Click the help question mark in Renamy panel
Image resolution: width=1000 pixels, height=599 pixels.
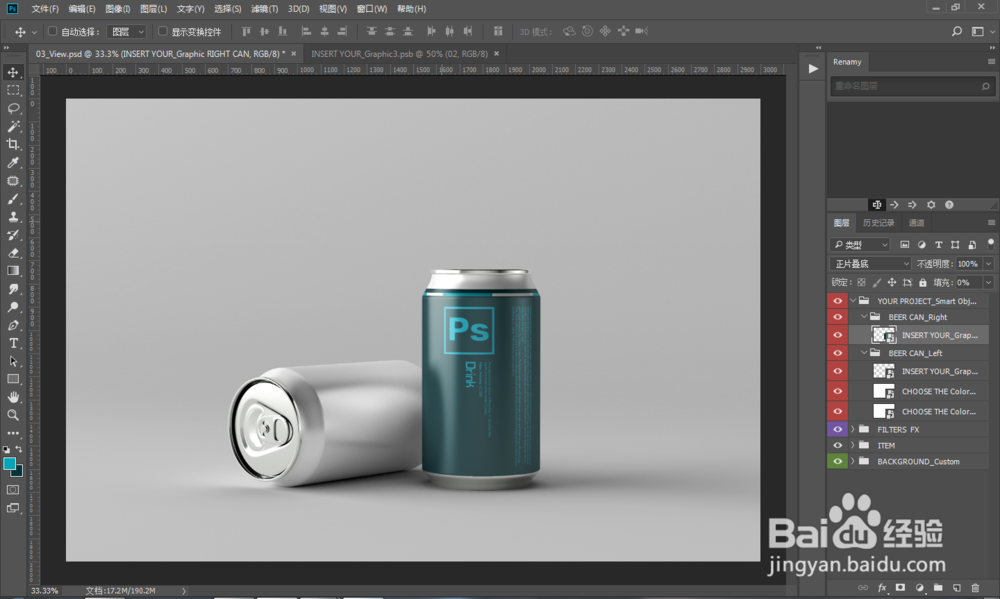949,205
